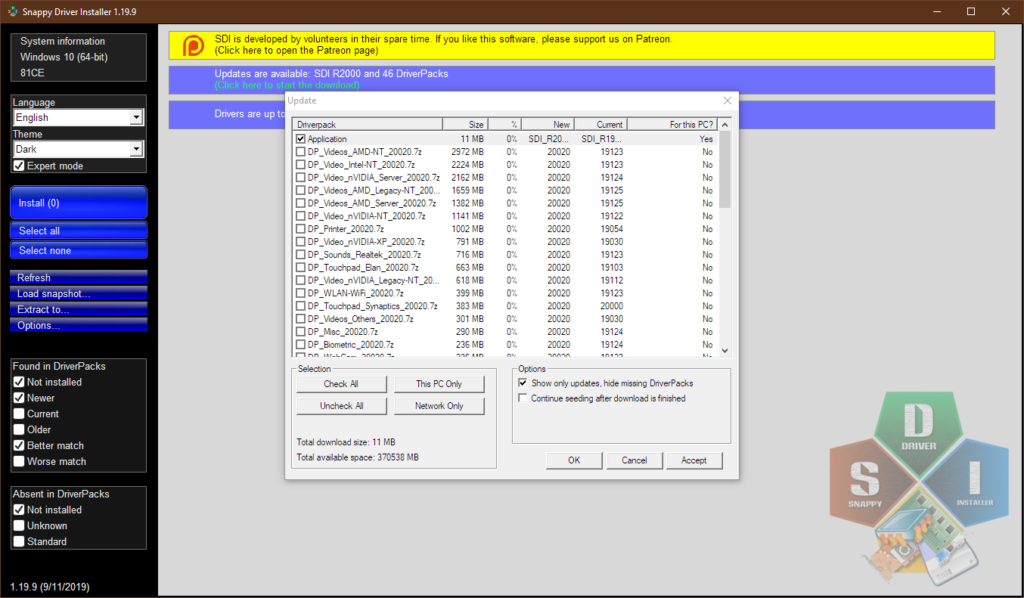The image size is (1024, 598).
Task: Click the Uncheck All button
Action: coord(341,405)
